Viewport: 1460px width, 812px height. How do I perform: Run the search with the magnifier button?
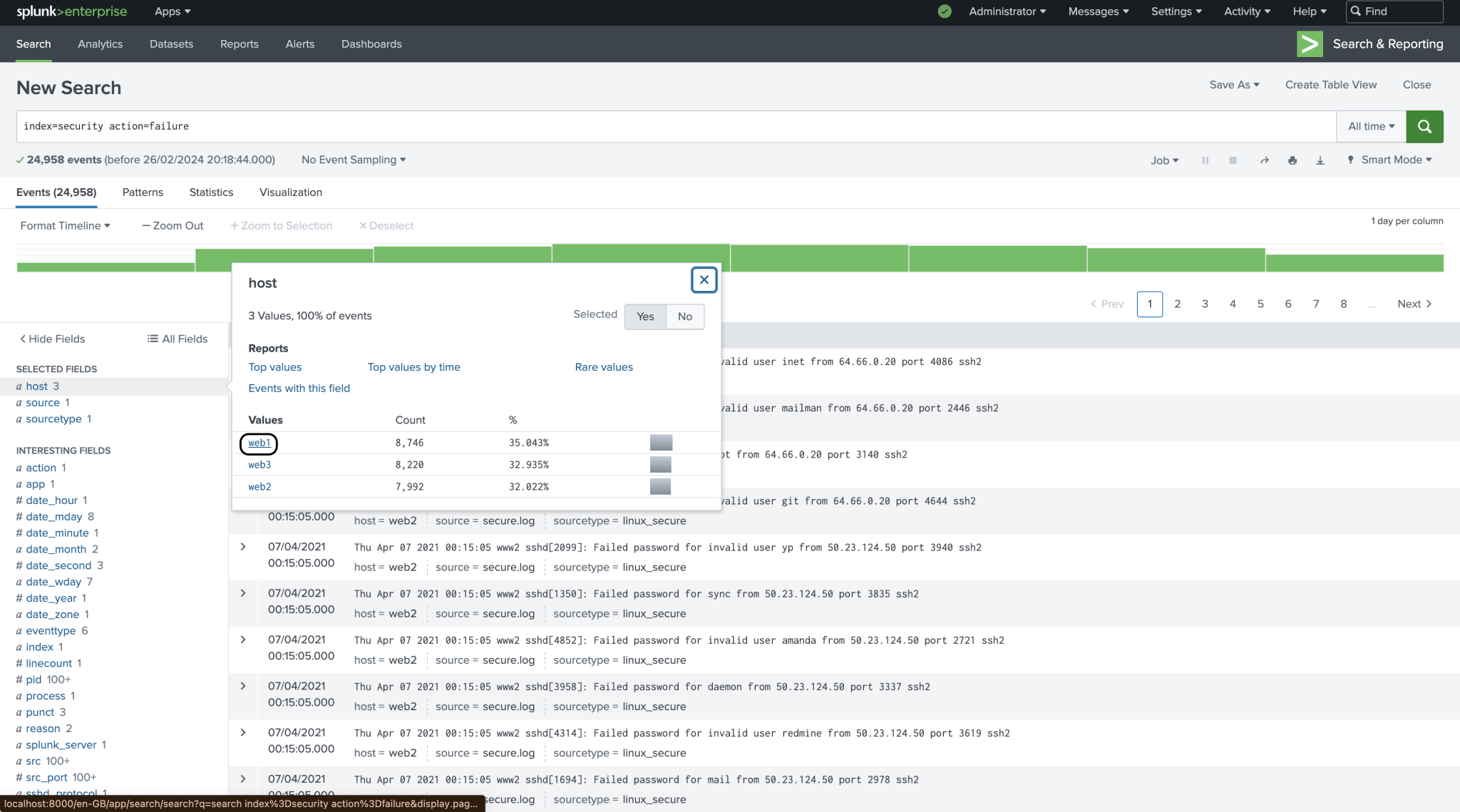pyautogui.click(x=1424, y=126)
